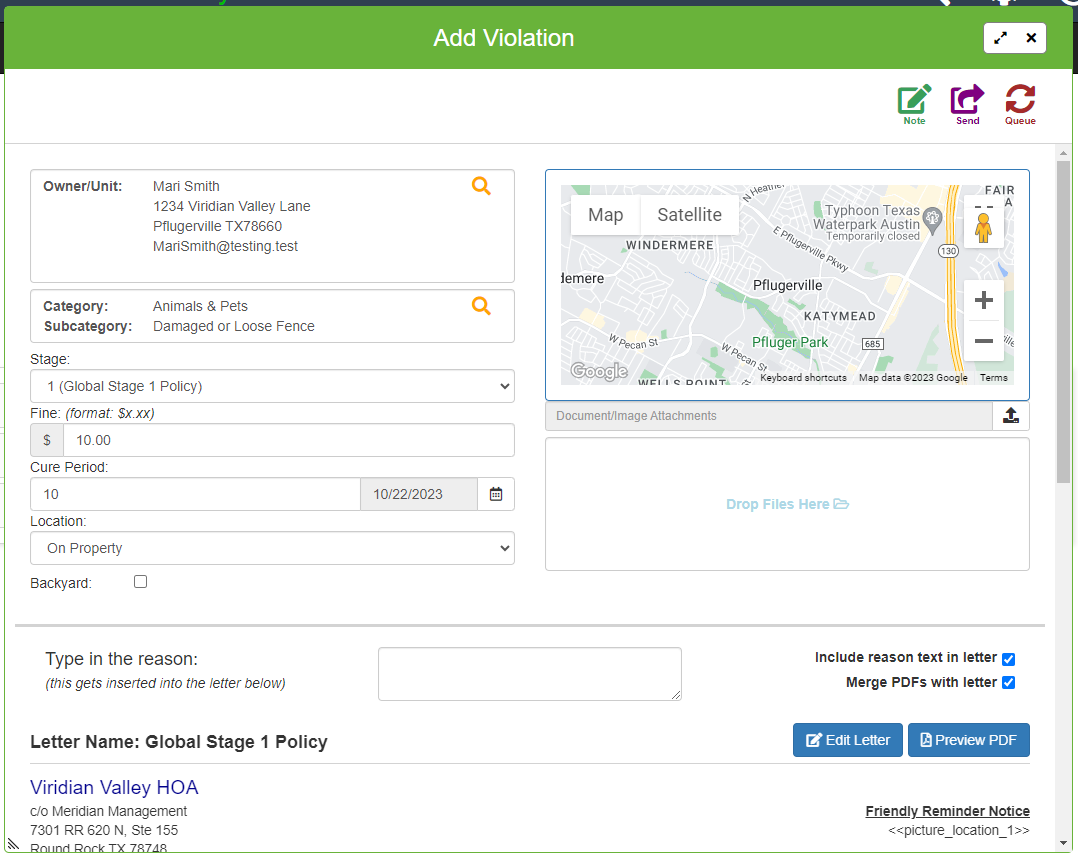Click the Preview PDF button
This screenshot has height=861, width=1078.
(969, 740)
